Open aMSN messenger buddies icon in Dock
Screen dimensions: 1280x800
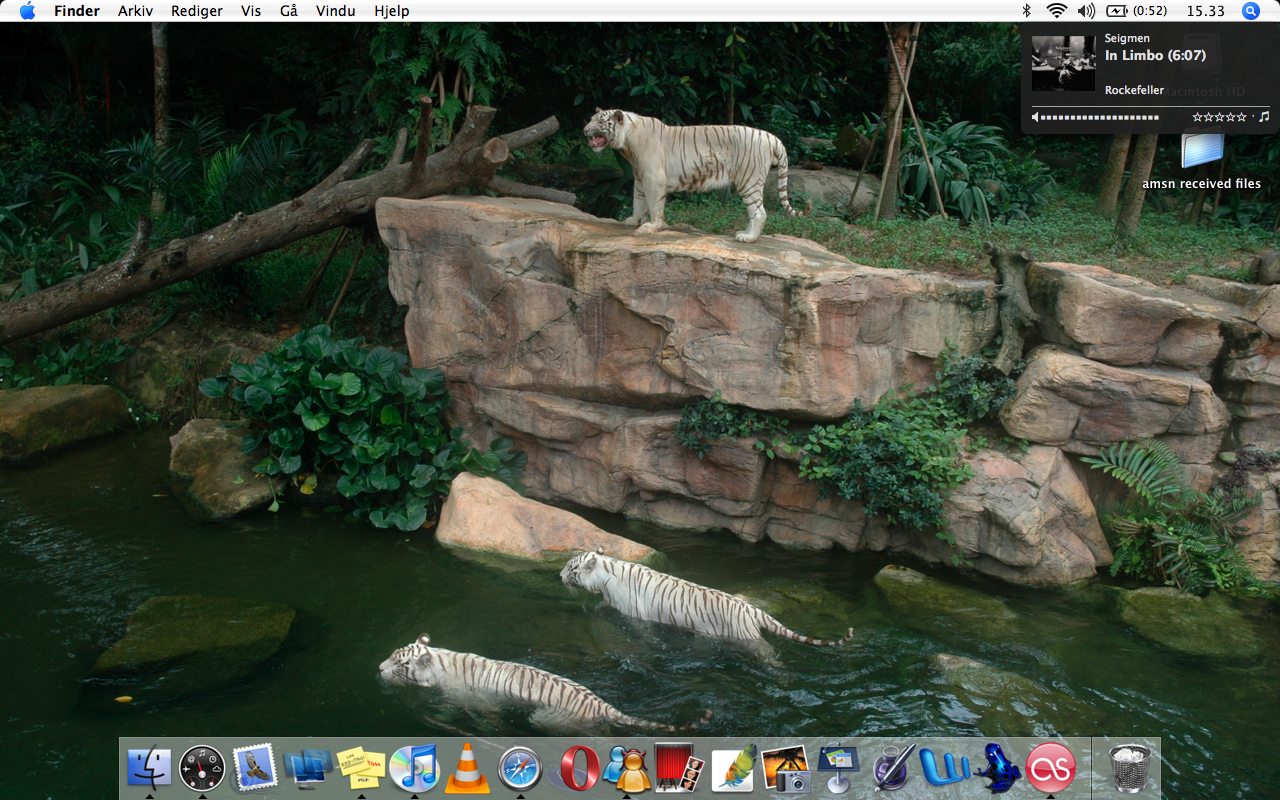click(x=627, y=768)
